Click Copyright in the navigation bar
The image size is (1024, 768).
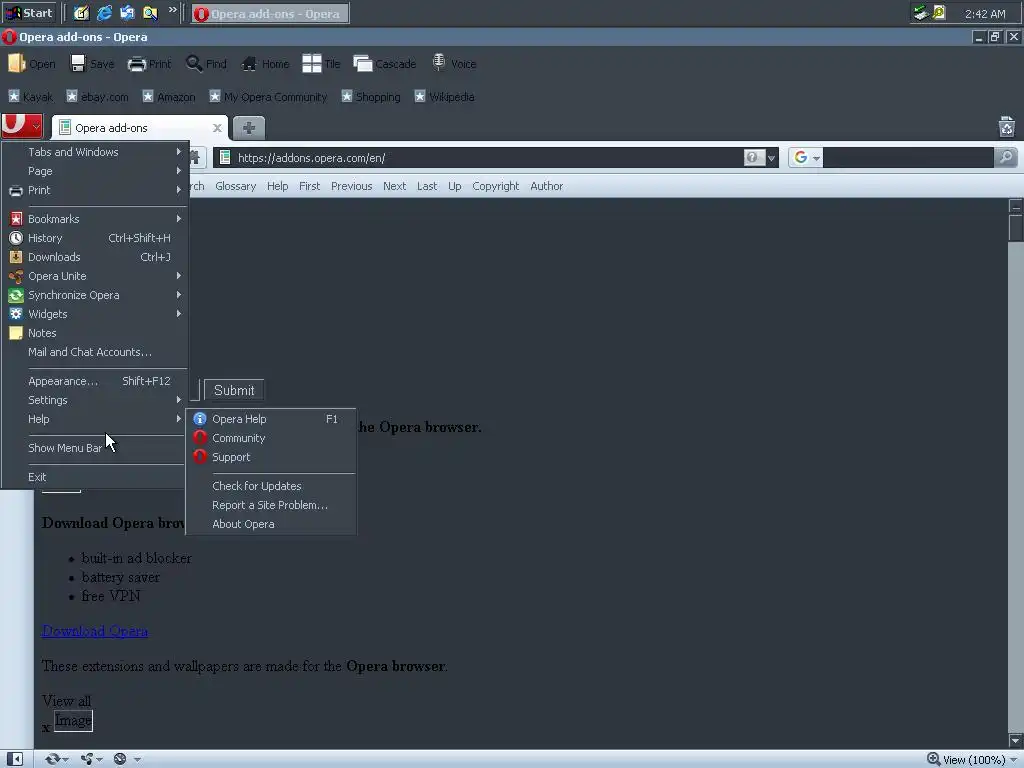pos(496,186)
